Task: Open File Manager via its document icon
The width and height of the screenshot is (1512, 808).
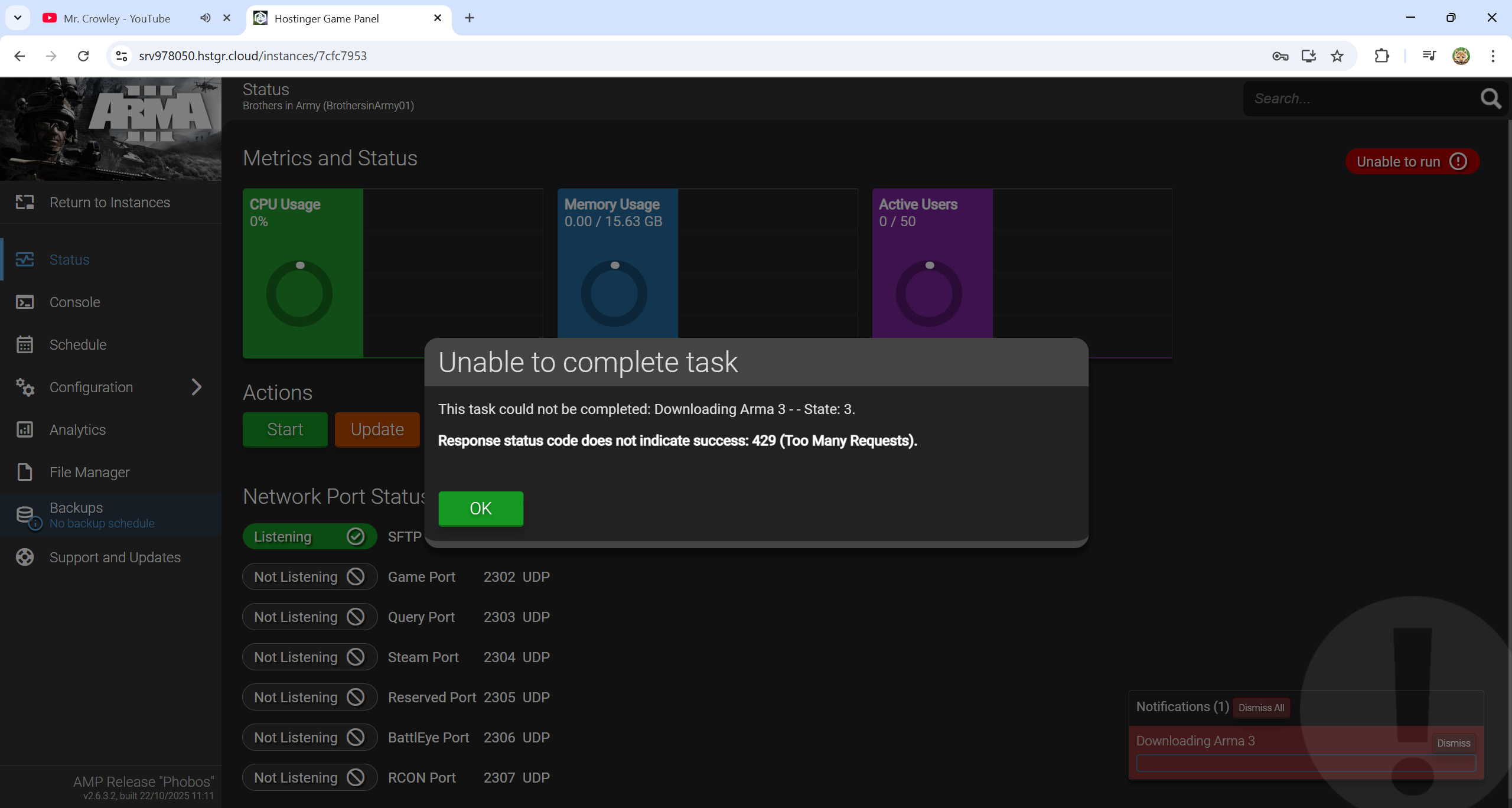Action: (x=25, y=473)
